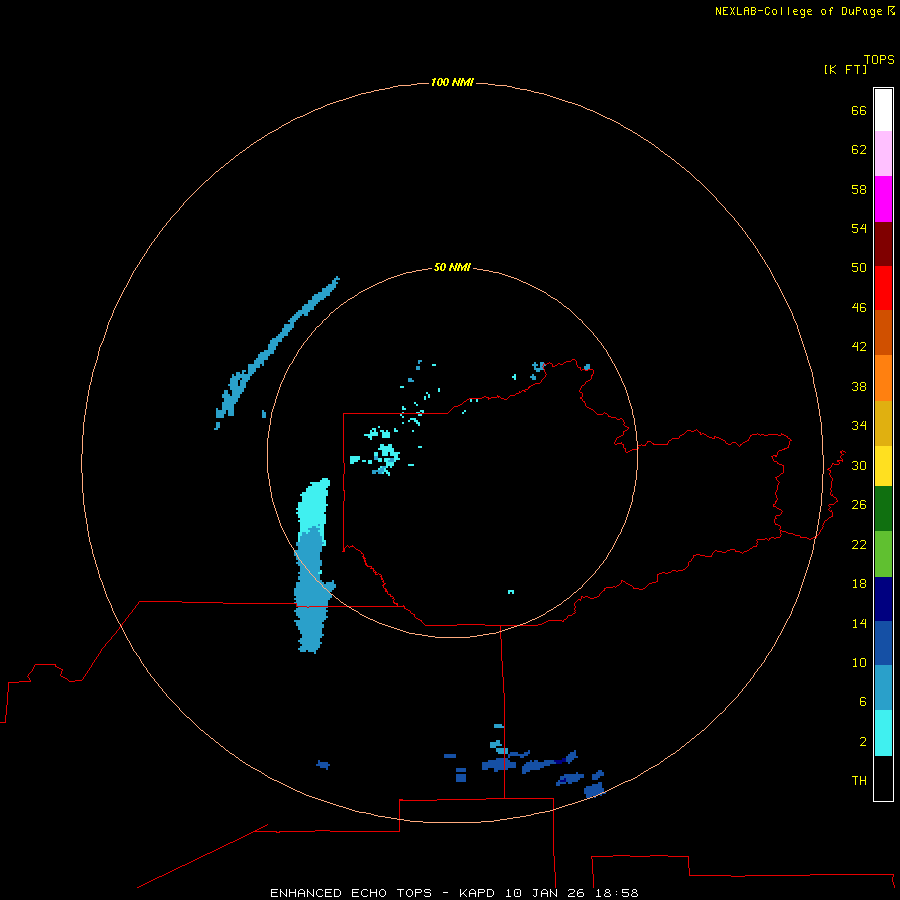This screenshot has height=900, width=900.
Task: Click the 42 legend value
Action: coord(859,347)
